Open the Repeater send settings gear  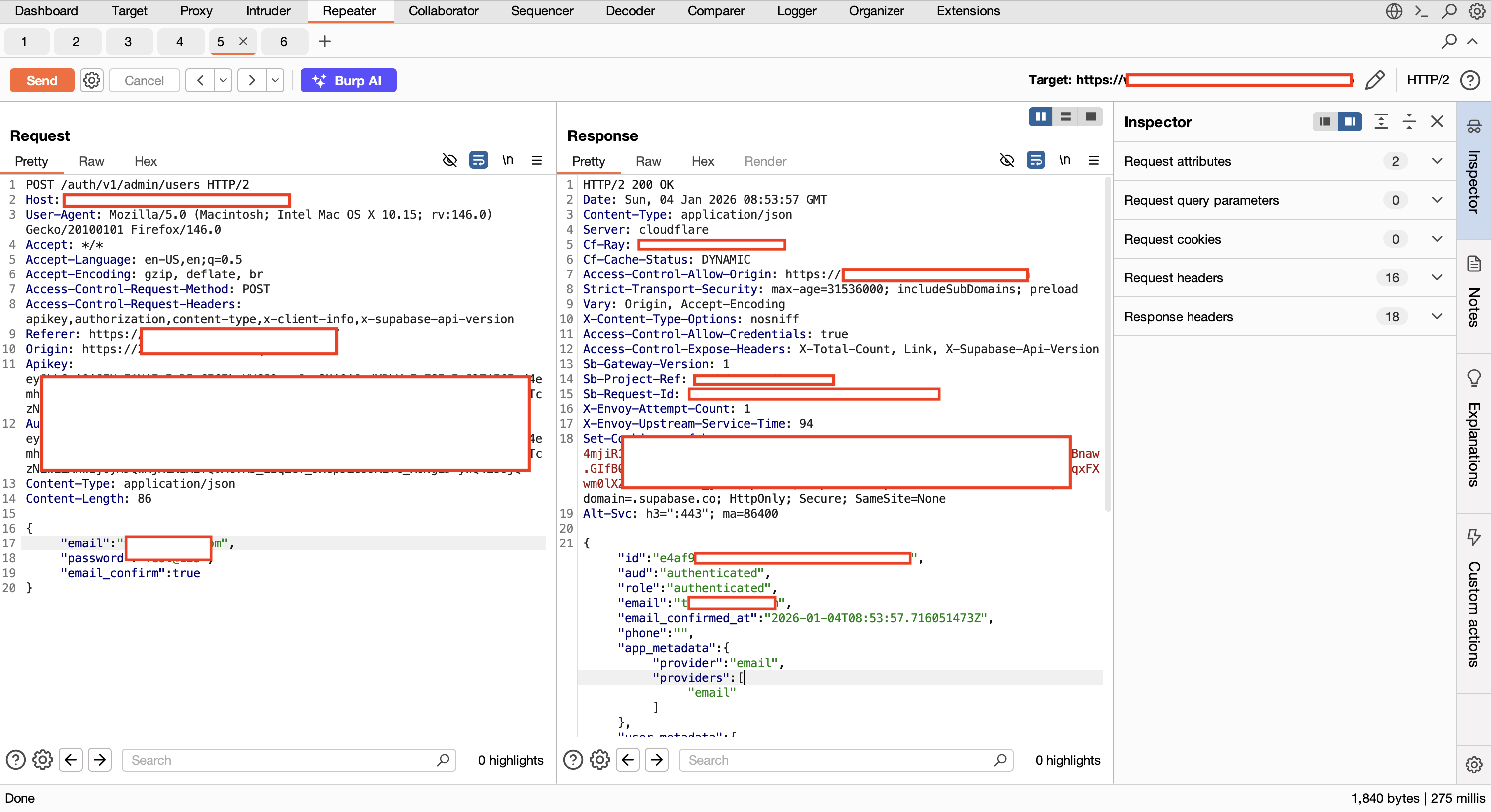pyautogui.click(x=92, y=80)
